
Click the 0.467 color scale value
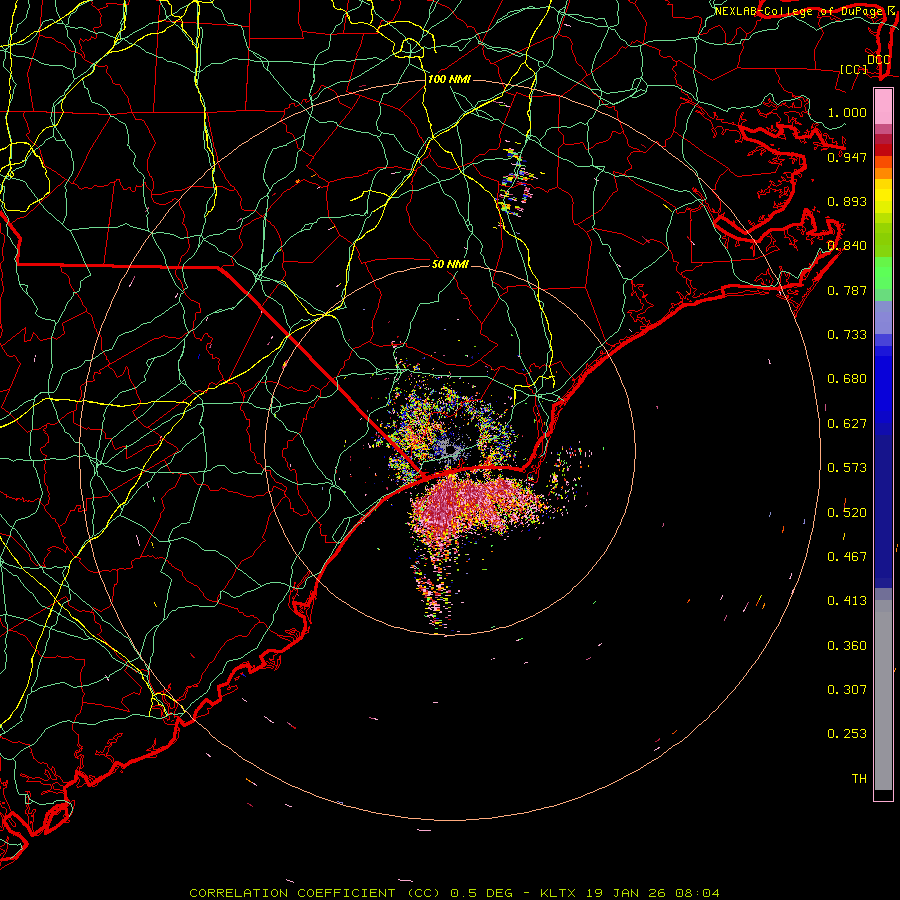[x=847, y=557]
